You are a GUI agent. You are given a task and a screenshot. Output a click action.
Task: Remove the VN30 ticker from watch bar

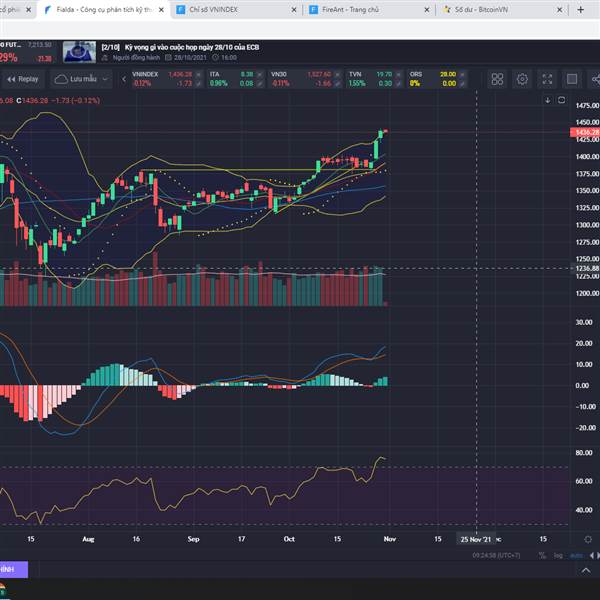(338, 75)
